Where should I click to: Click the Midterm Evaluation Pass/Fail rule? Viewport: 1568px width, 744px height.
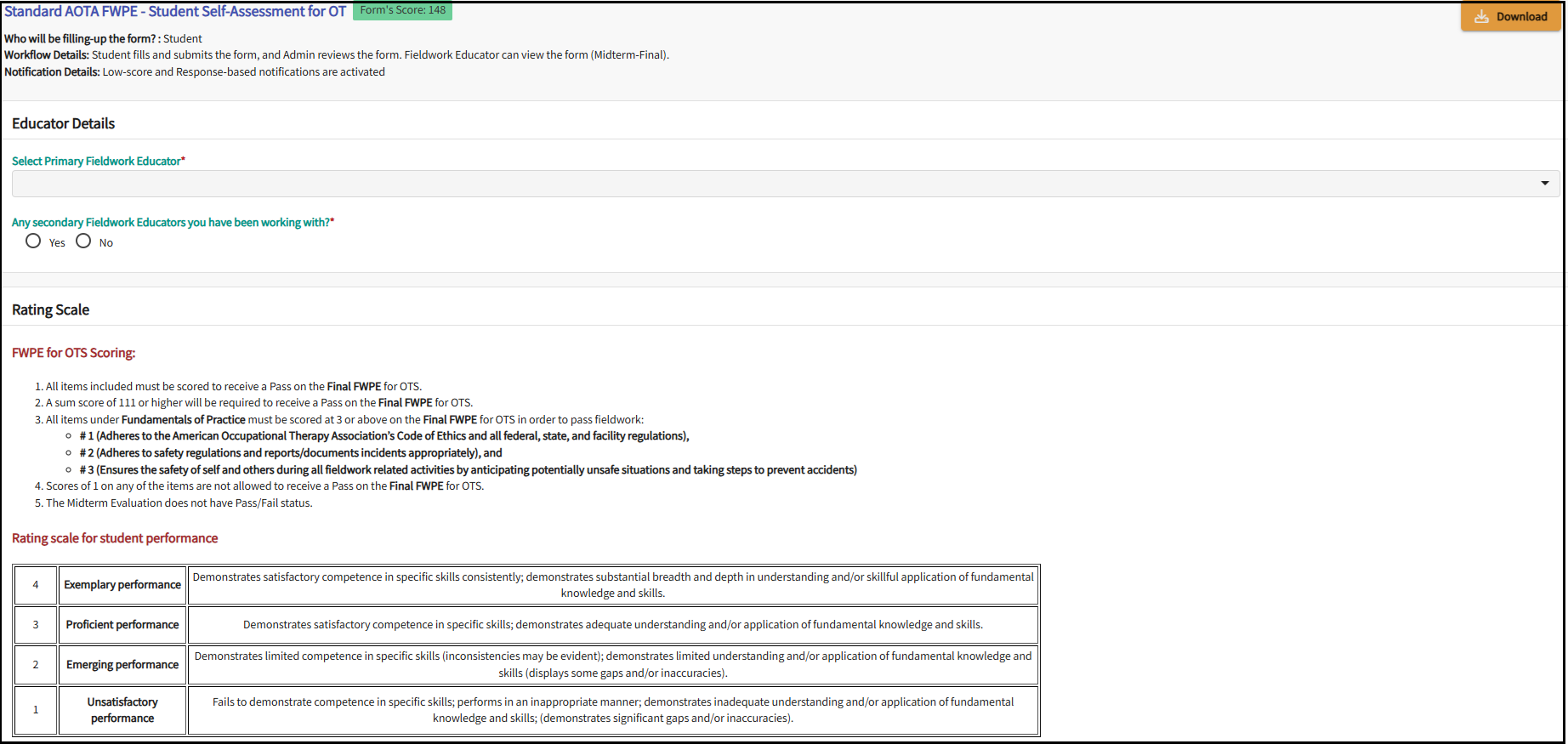click(x=179, y=503)
